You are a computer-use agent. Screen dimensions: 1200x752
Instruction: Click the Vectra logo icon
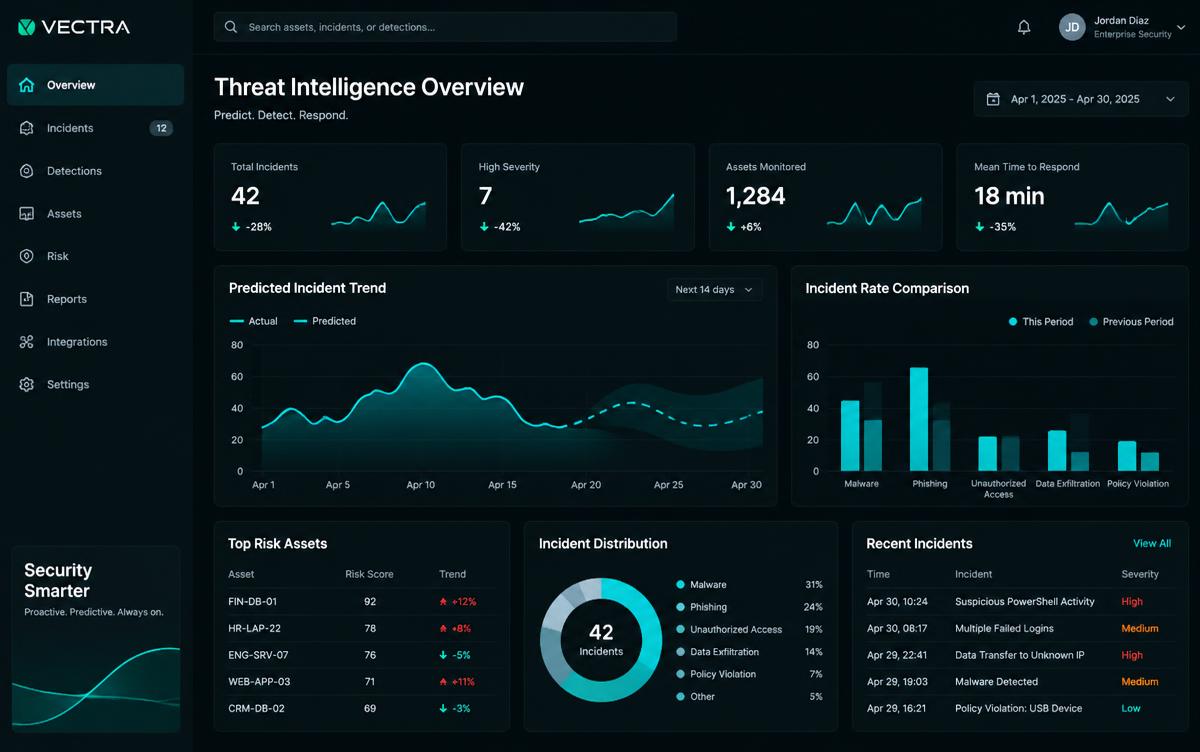27,27
